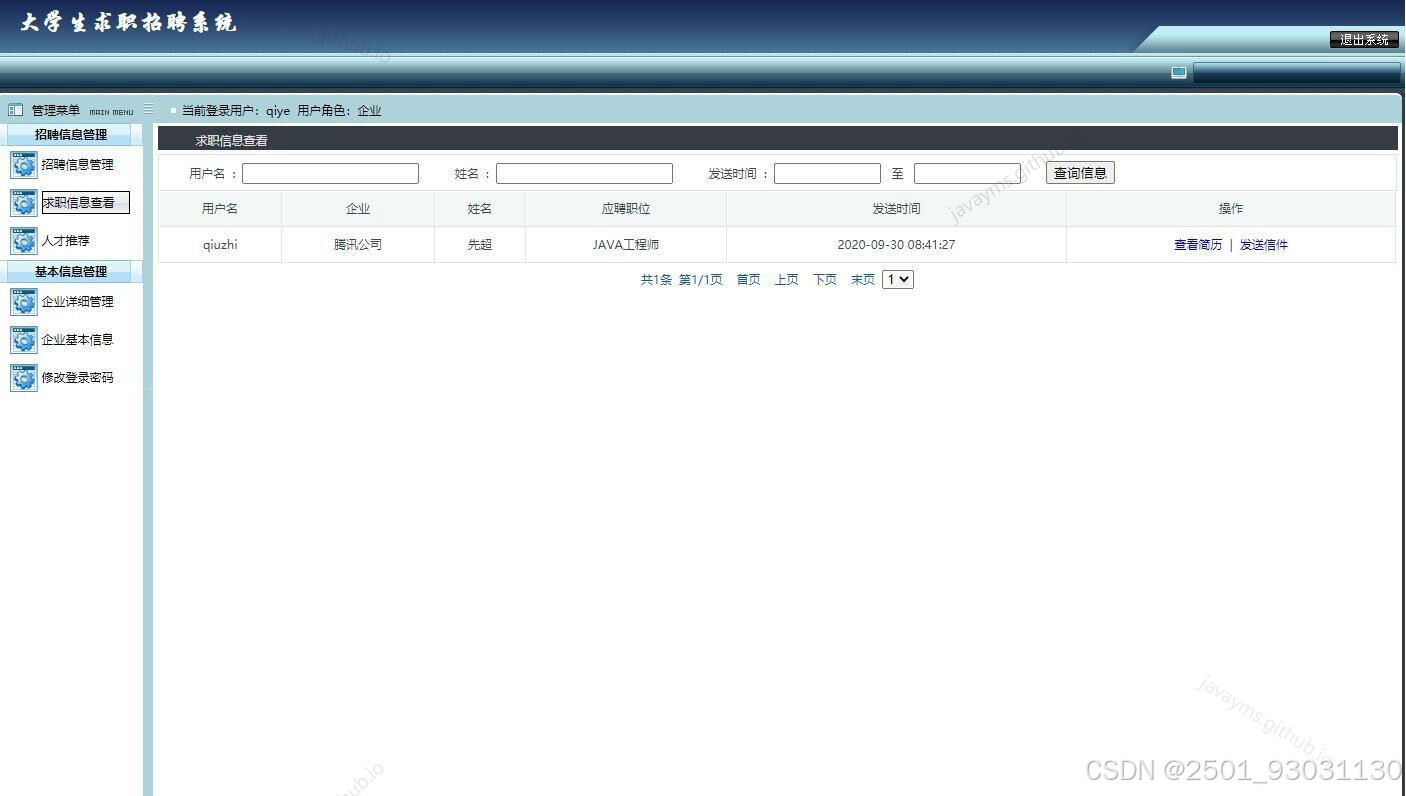Screen dimensions: 1406x796
Task: Open the 人才推荐 menu item
Action: (x=66, y=241)
